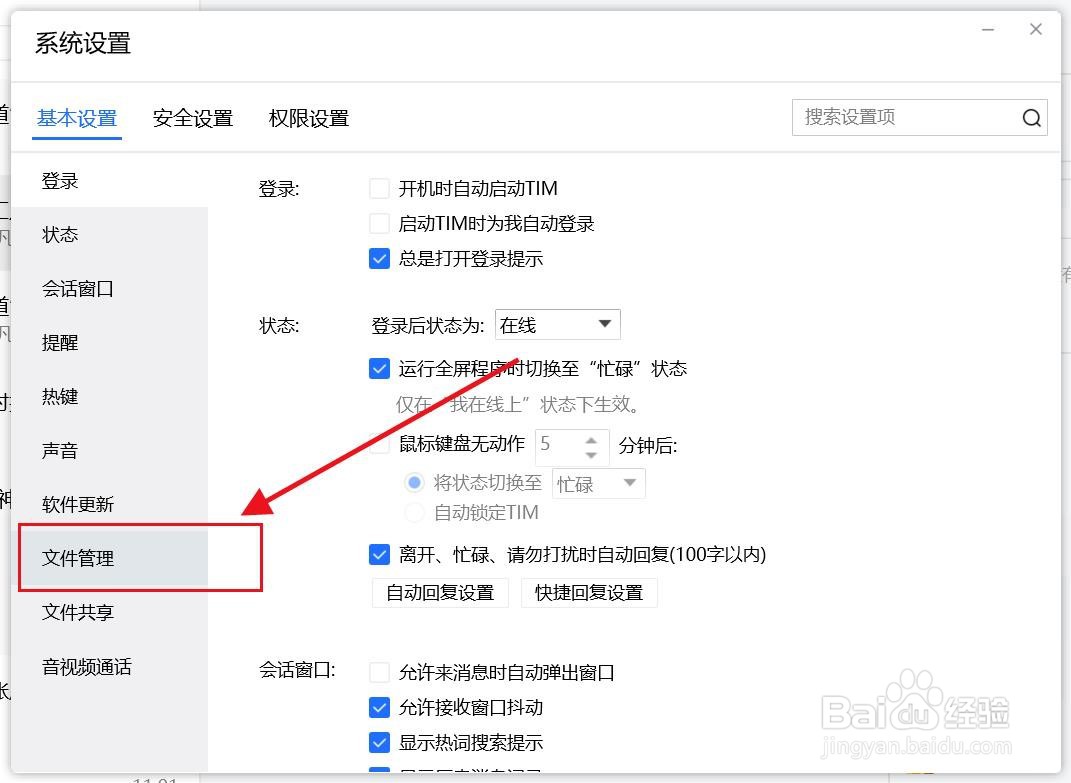1071x783 pixels.
Task: Select 文件共享 in the sidebar
Action: (109, 612)
